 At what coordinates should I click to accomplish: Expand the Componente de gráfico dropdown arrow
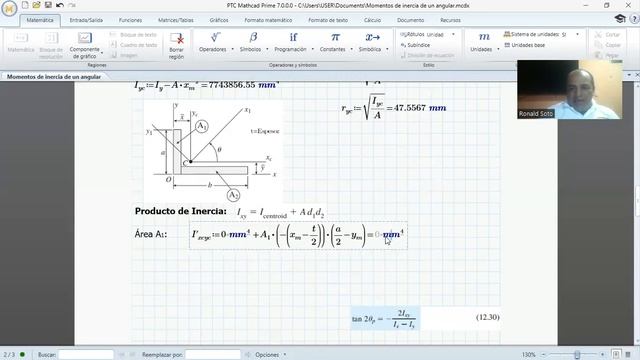(102, 53)
